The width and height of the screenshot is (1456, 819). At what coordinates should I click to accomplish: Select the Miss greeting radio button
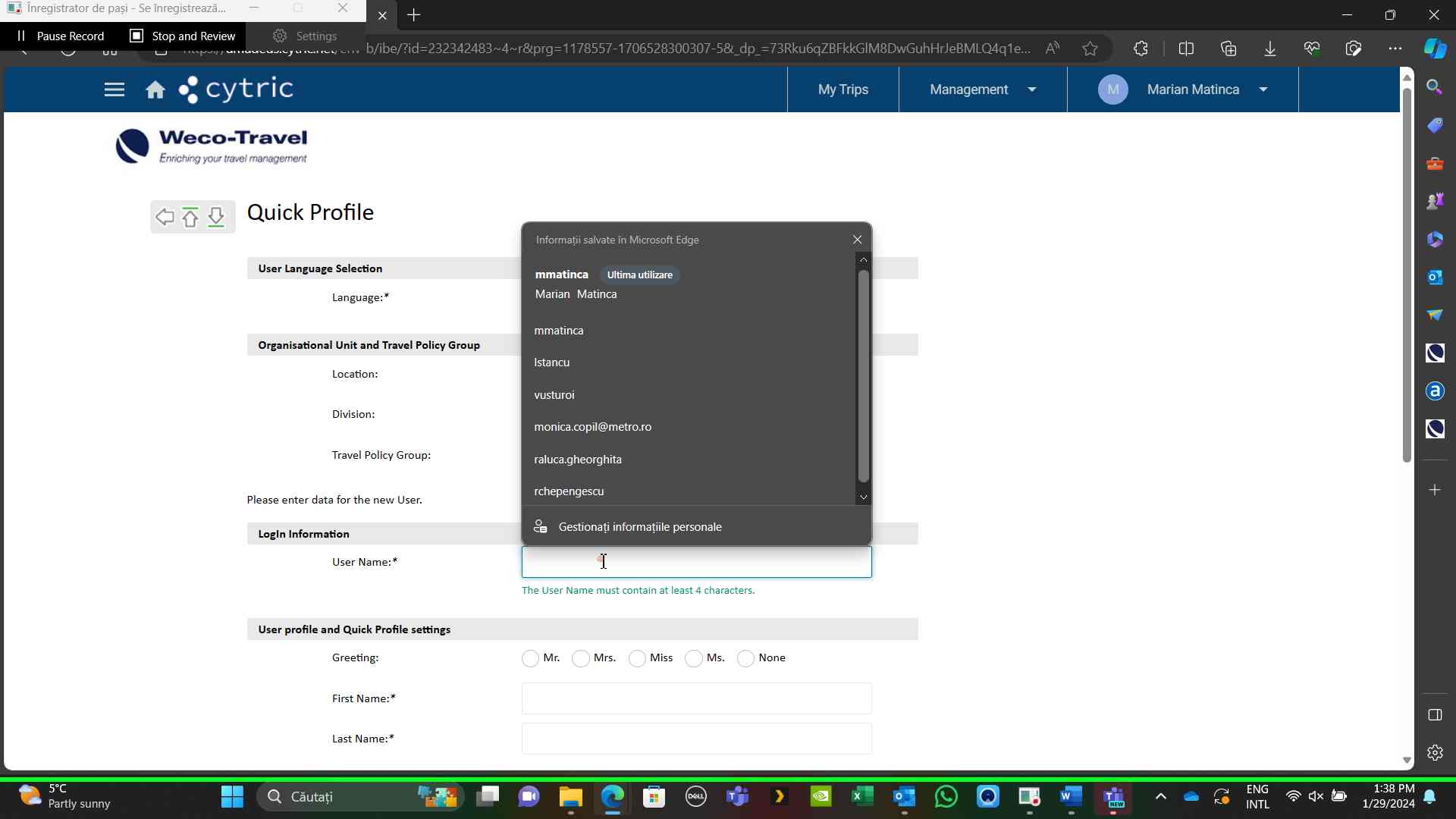[637, 658]
